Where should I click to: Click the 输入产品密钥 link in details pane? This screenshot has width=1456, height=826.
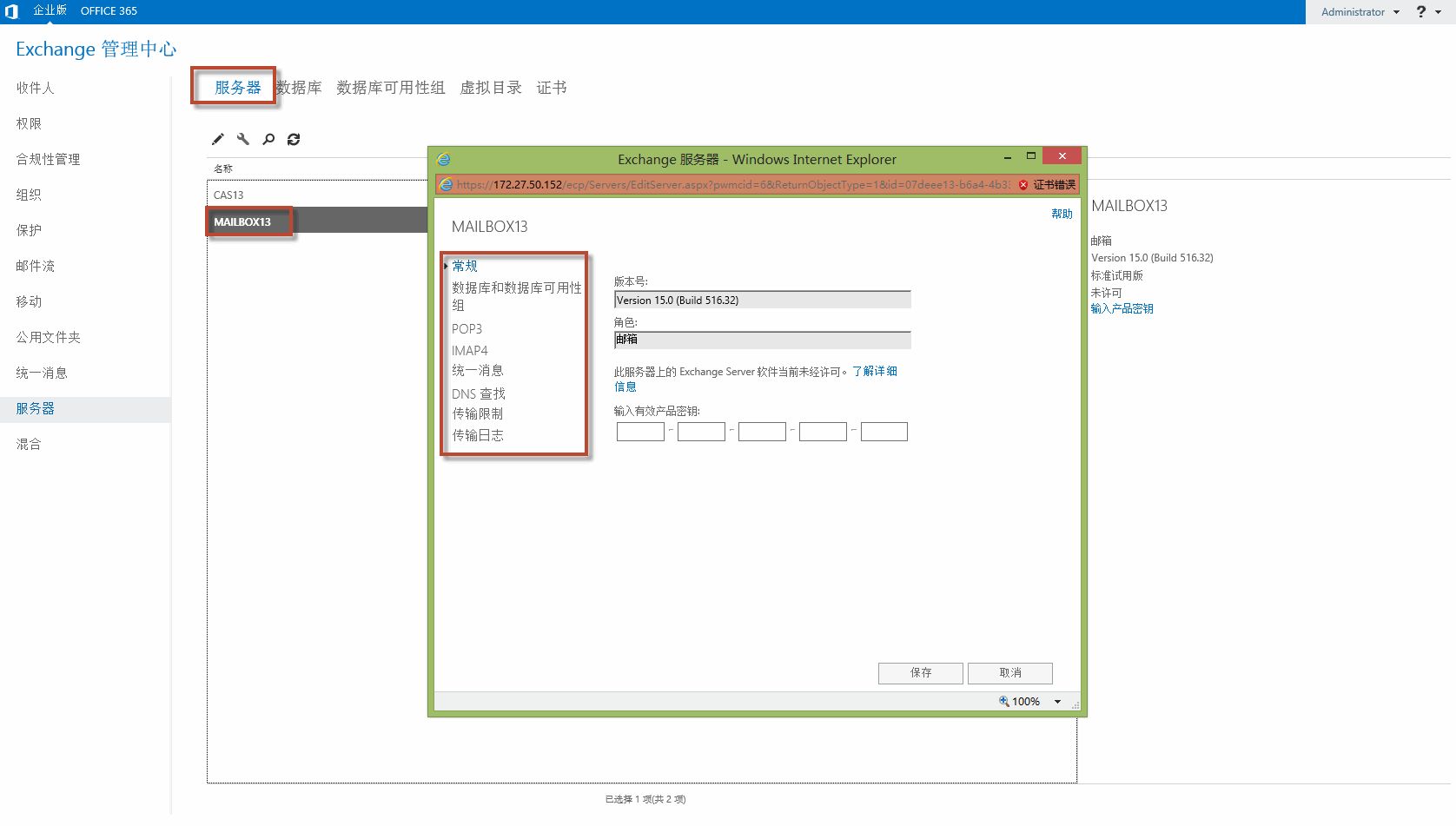[x=1122, y=308]
